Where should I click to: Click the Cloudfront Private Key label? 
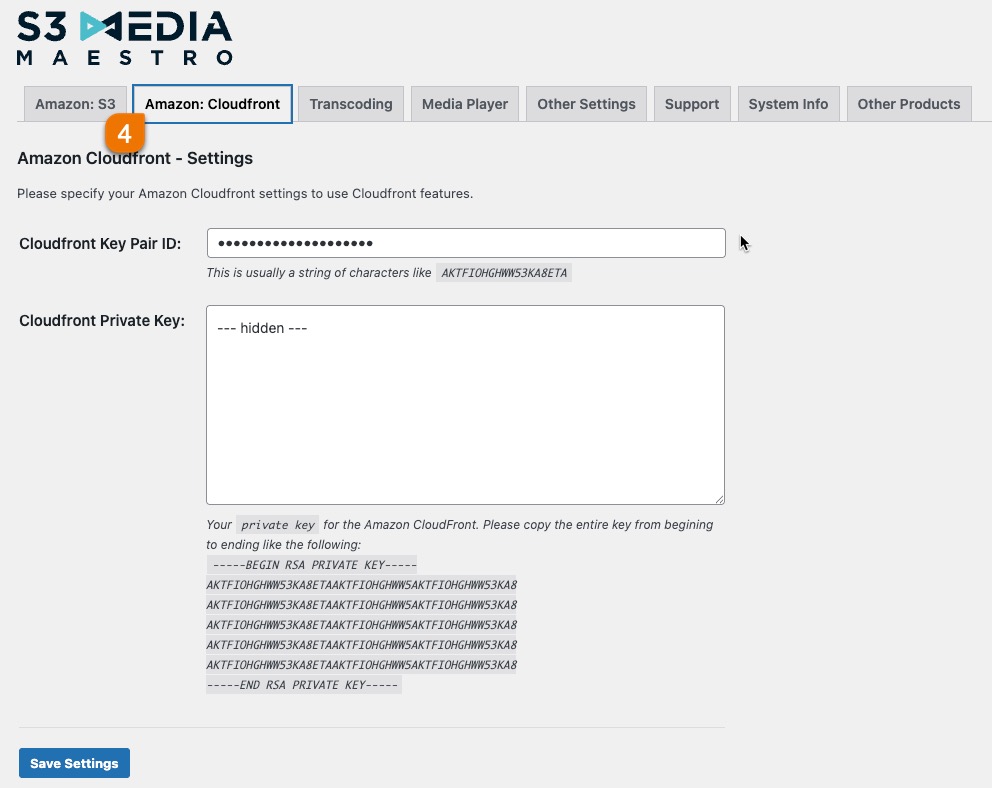point(102,321)
